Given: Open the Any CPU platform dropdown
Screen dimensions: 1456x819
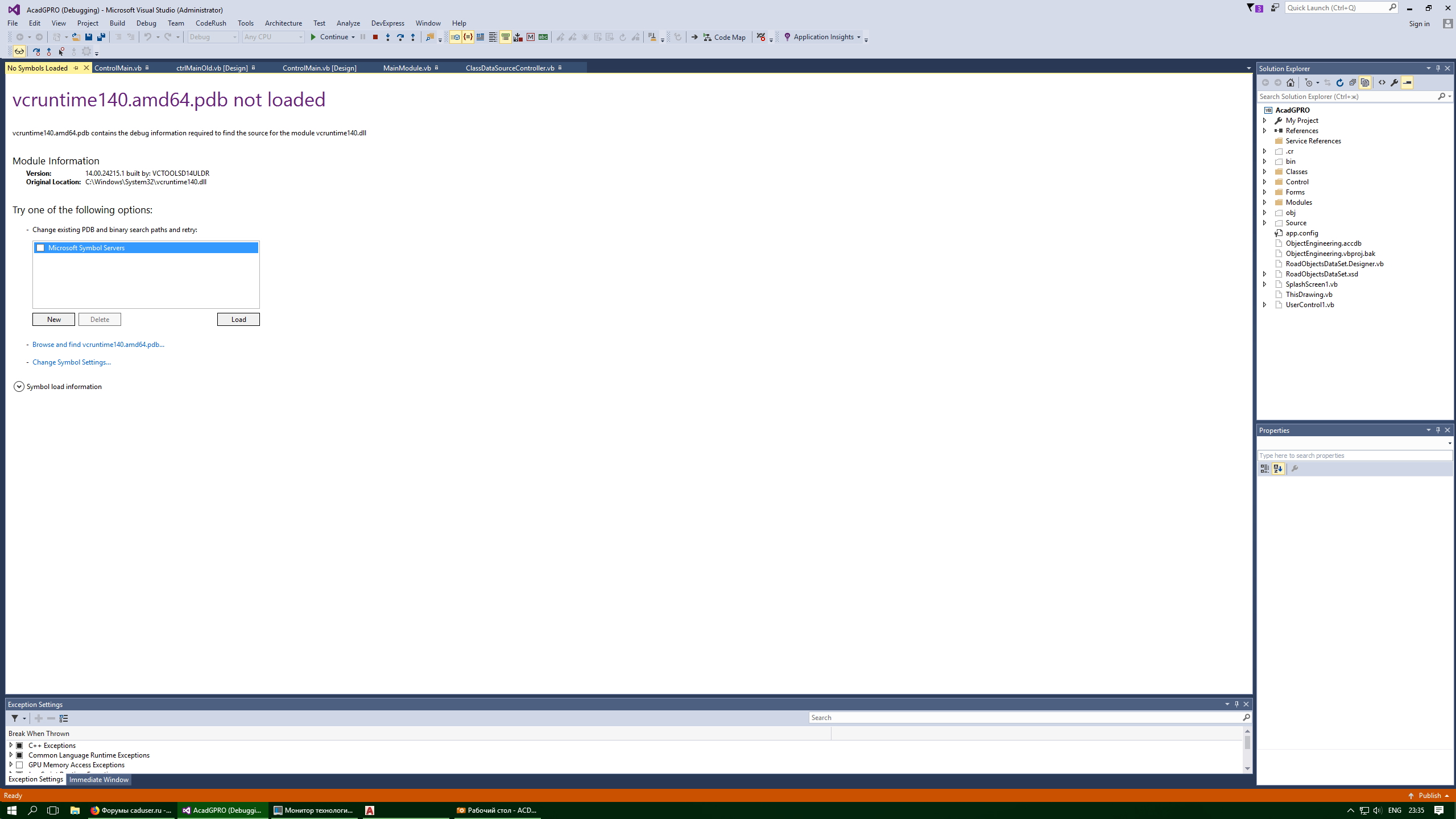Looking at the screenshot, I should click(x=274, y=37).
